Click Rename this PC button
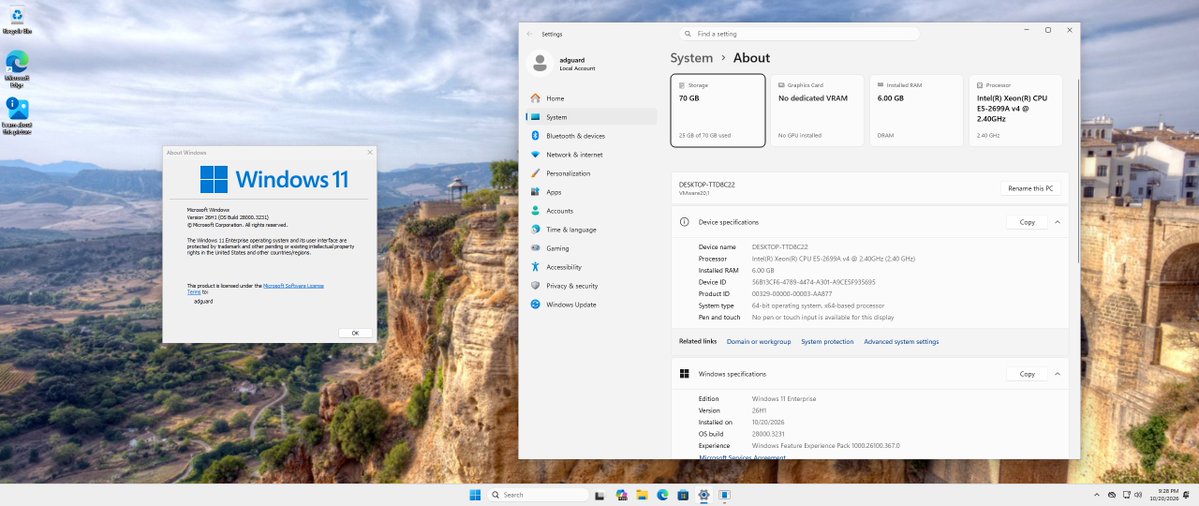Screen dimensions: 1199x506 [x=1030, y=188]
